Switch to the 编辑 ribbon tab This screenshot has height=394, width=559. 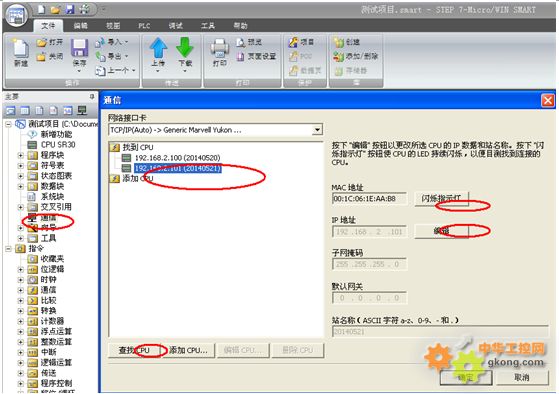coord(81,26)
